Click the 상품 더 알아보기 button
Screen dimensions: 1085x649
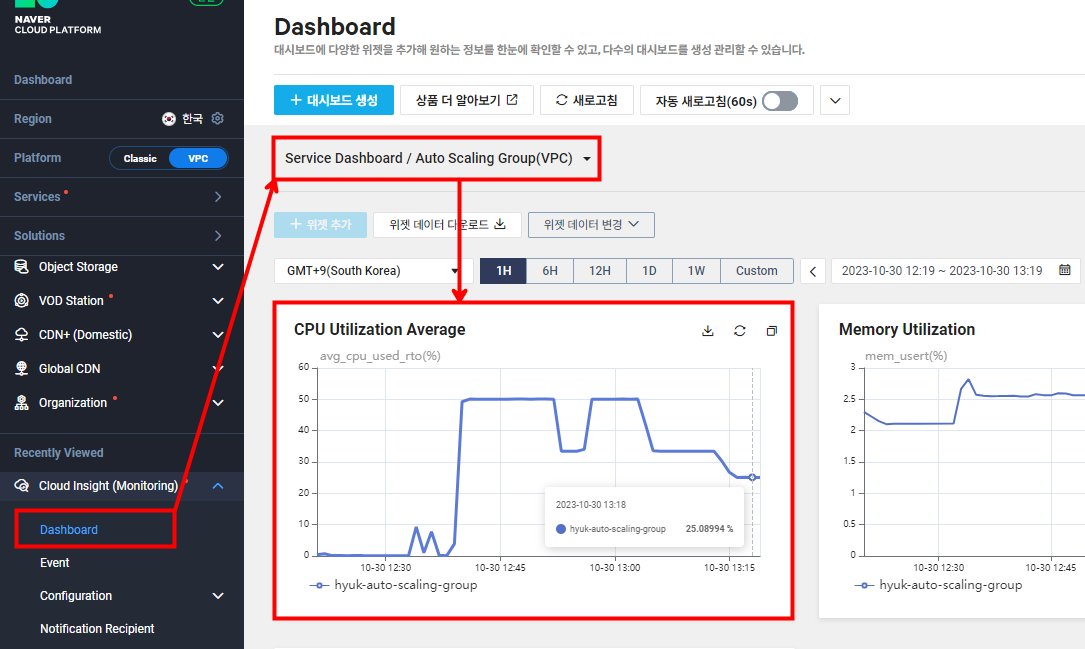point(467,100)
